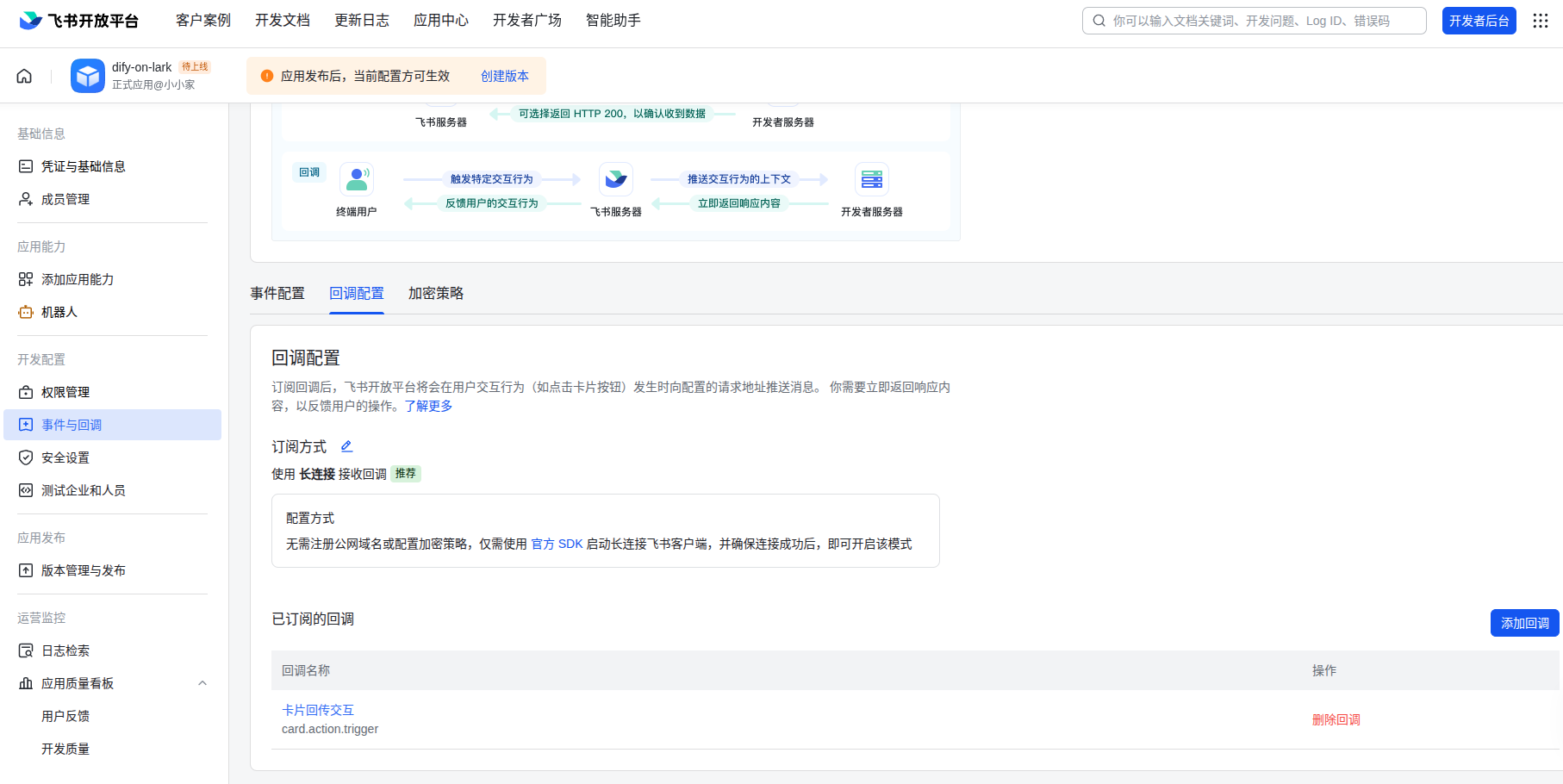The image size is (1563, 784).
Task: Open 成员管理 via its person icon
Action: coord(25,198)
